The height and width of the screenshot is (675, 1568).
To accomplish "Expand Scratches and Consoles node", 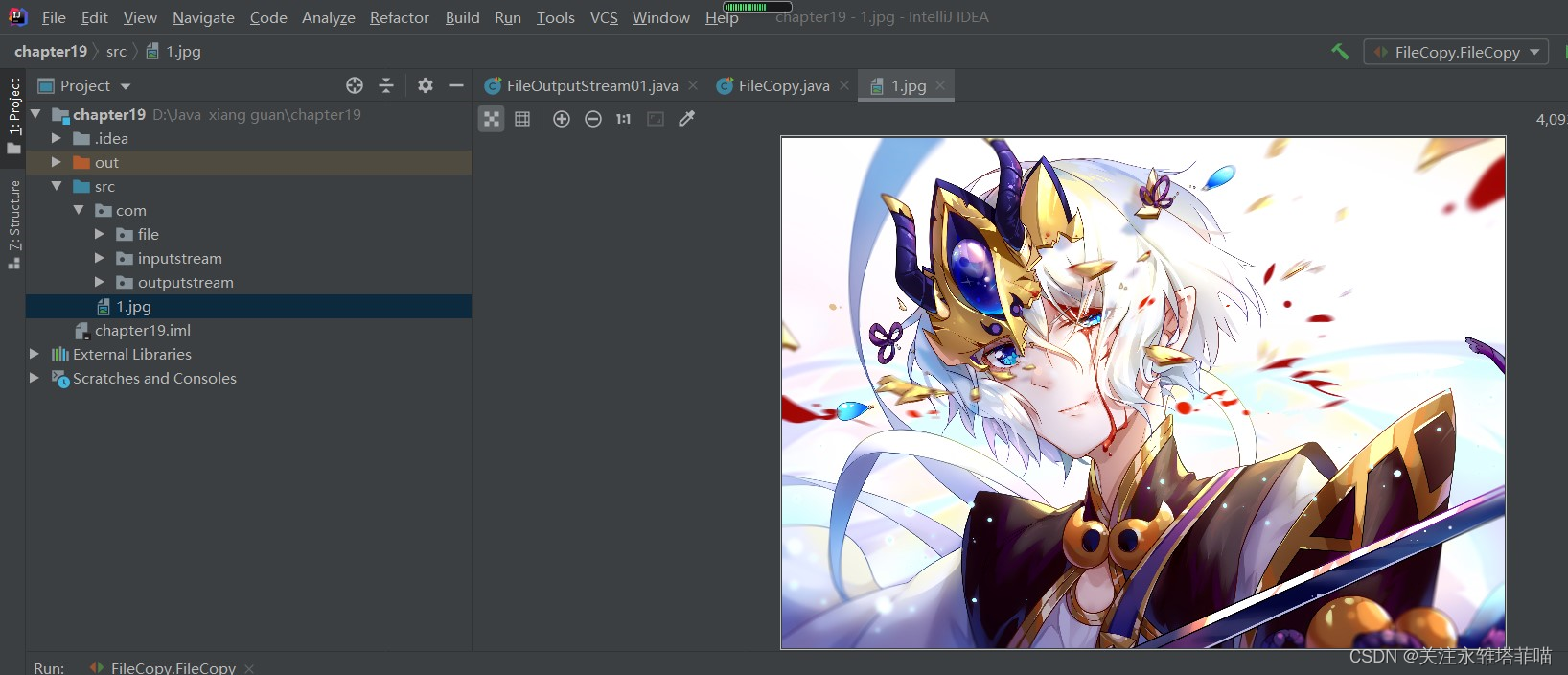I will click(35, 378).
